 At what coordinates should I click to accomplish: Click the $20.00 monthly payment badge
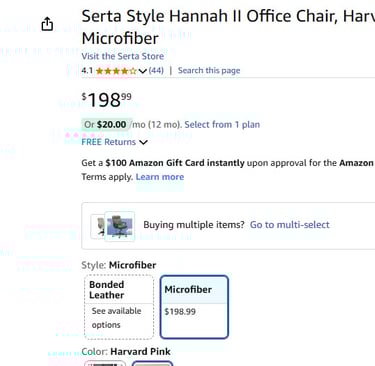(x=107, y=125)
